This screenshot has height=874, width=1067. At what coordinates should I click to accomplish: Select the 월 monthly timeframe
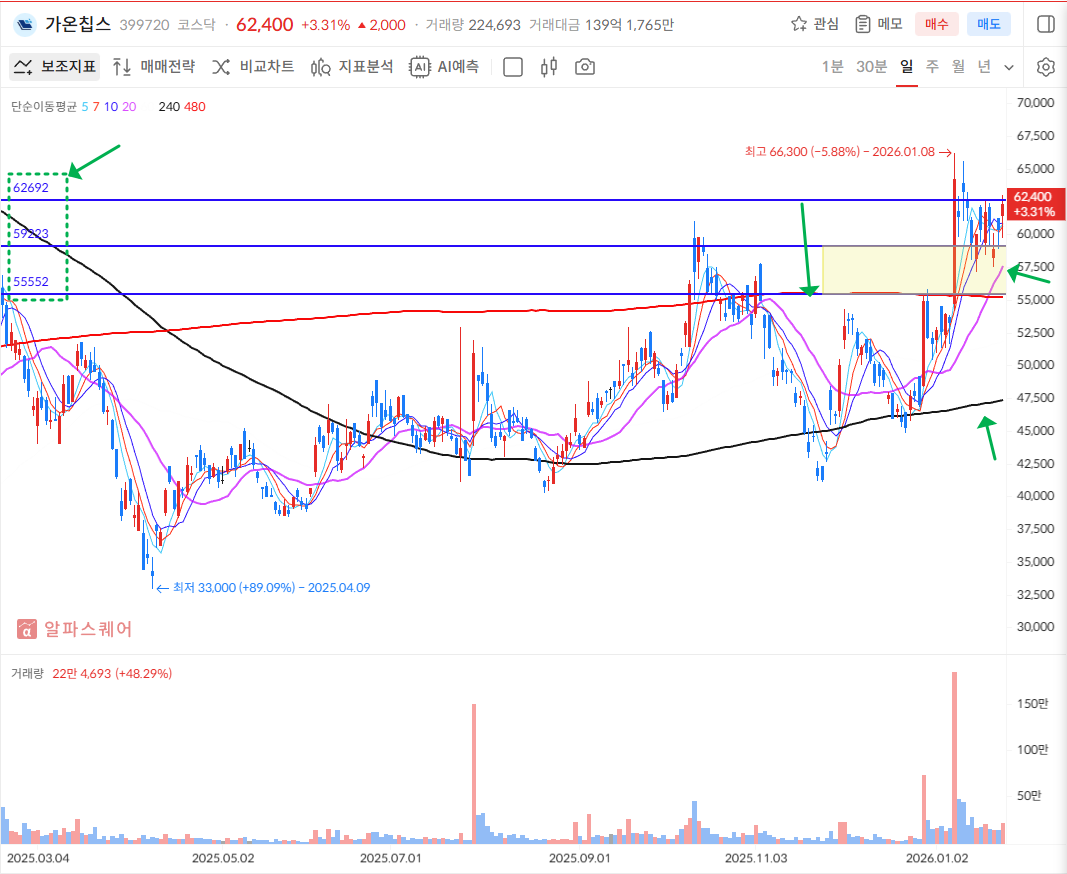958,67
